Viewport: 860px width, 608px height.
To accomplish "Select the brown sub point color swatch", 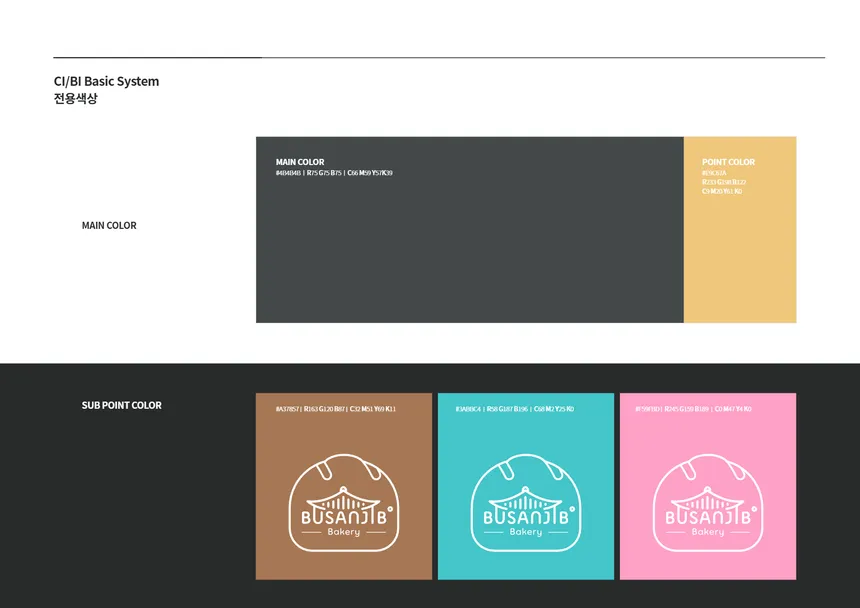I will tap(344, 486).
